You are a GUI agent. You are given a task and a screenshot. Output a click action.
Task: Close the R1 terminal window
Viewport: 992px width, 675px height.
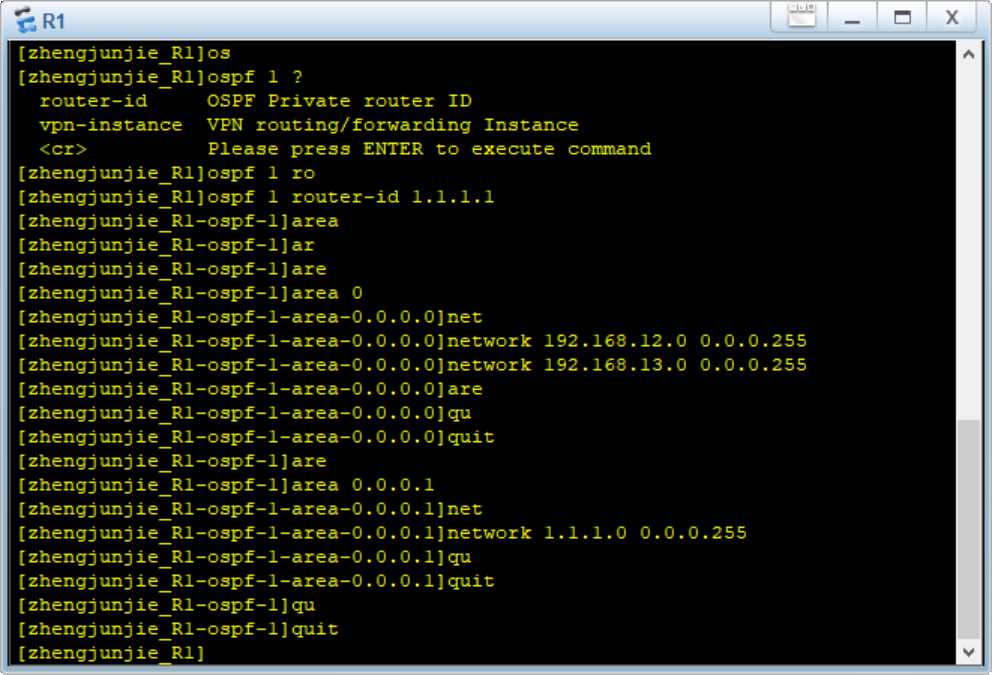(952, 17)
